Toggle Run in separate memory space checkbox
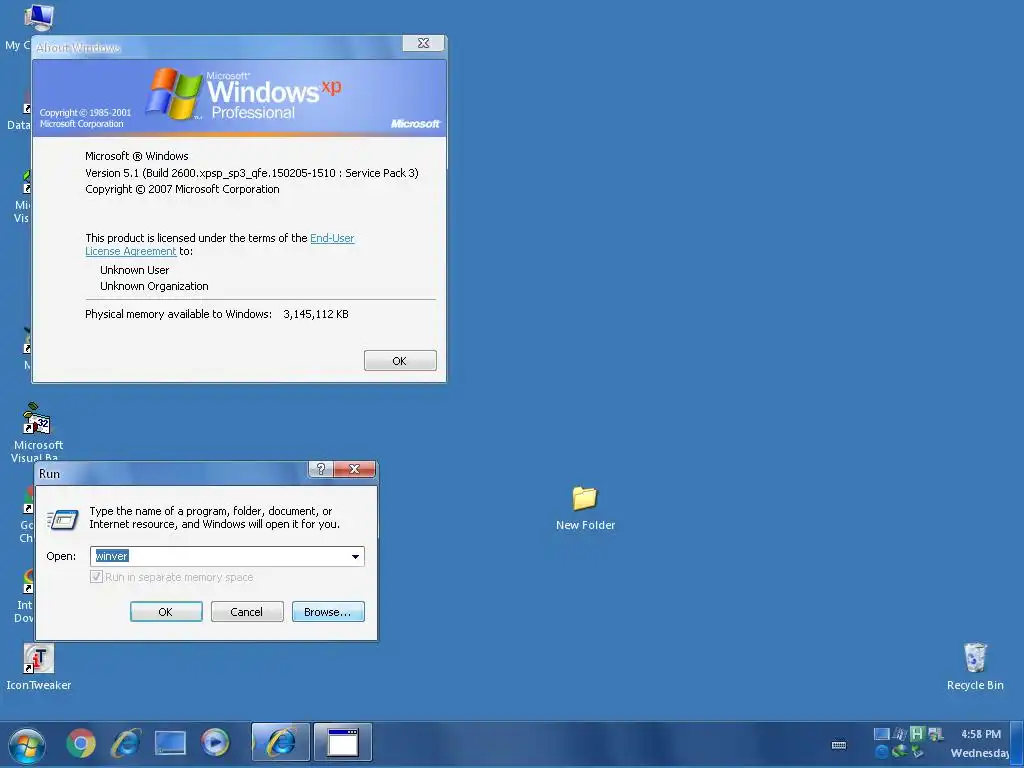The height and width of the screenshot is (768, 1024). click(97, 577)
